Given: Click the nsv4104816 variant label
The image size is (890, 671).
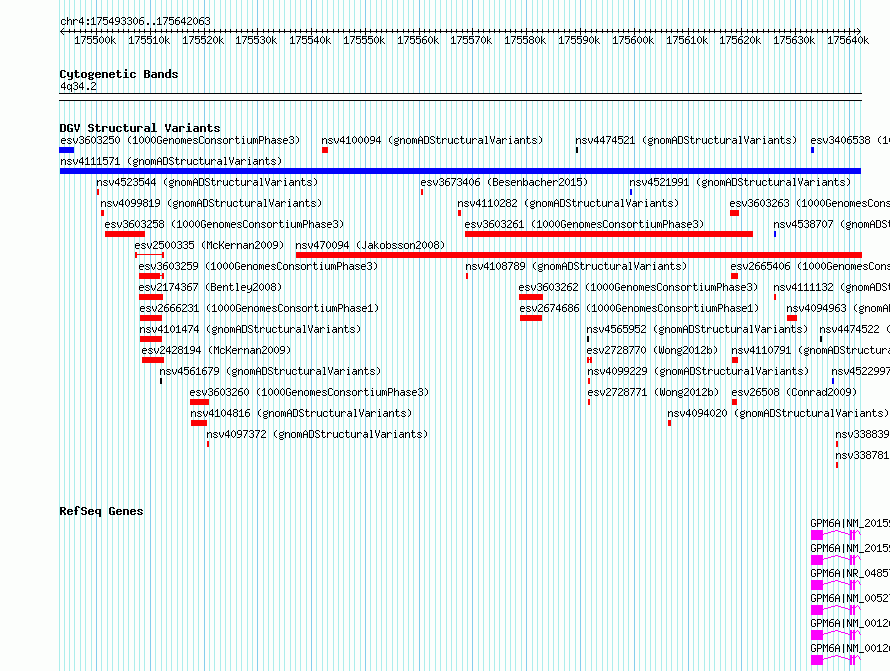Looking at the screenshot, I should [301, 413].
